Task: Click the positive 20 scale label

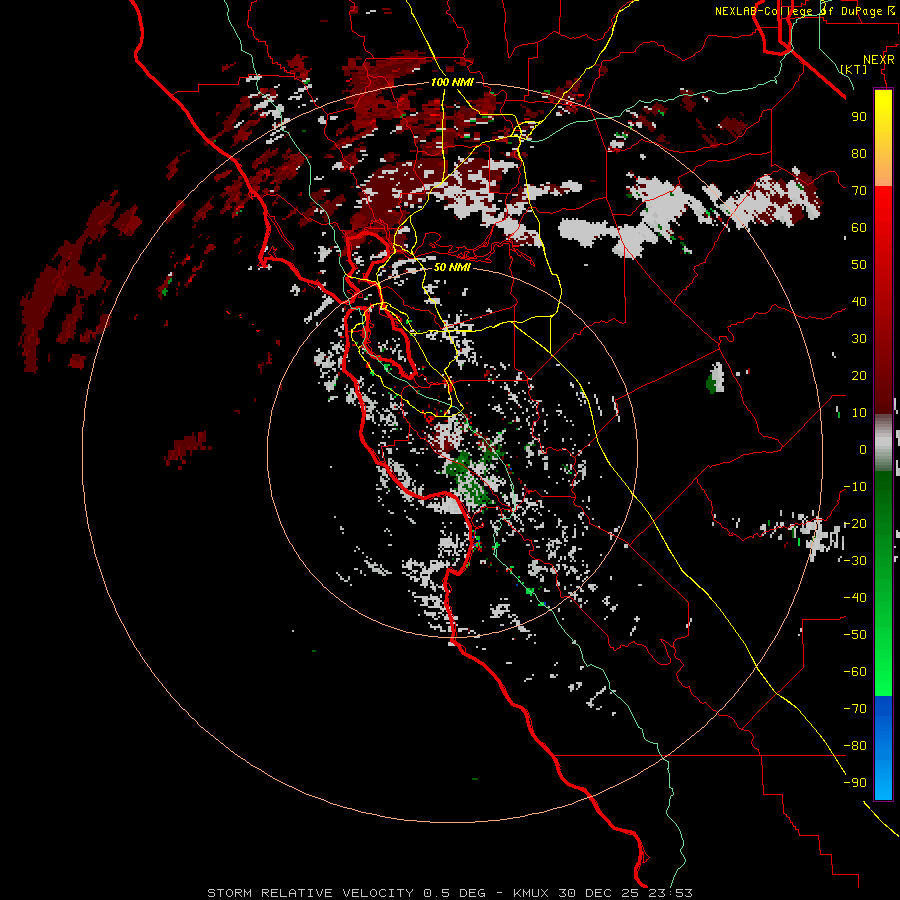Action: pos(859,375)
